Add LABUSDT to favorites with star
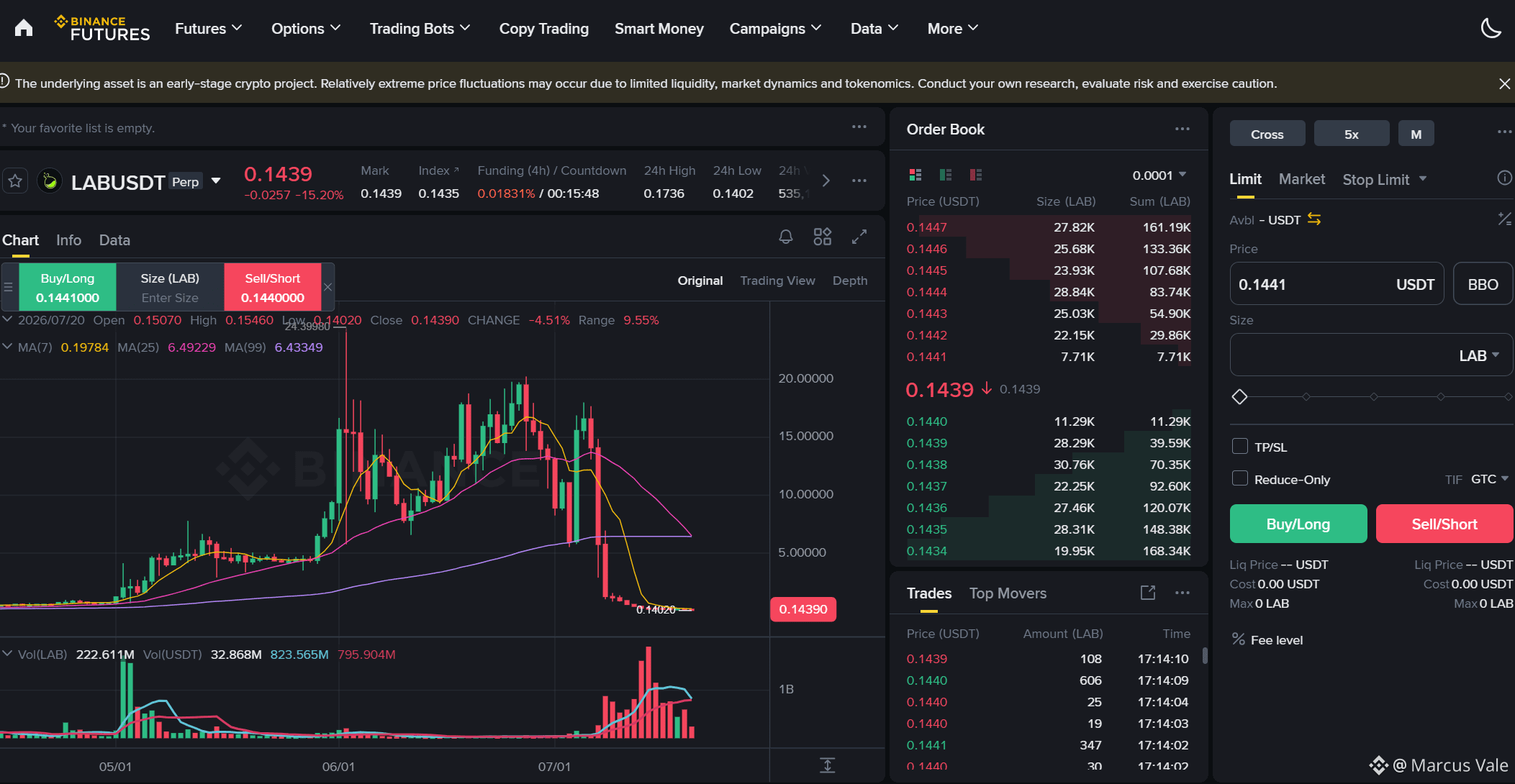 tap(15, 181)
